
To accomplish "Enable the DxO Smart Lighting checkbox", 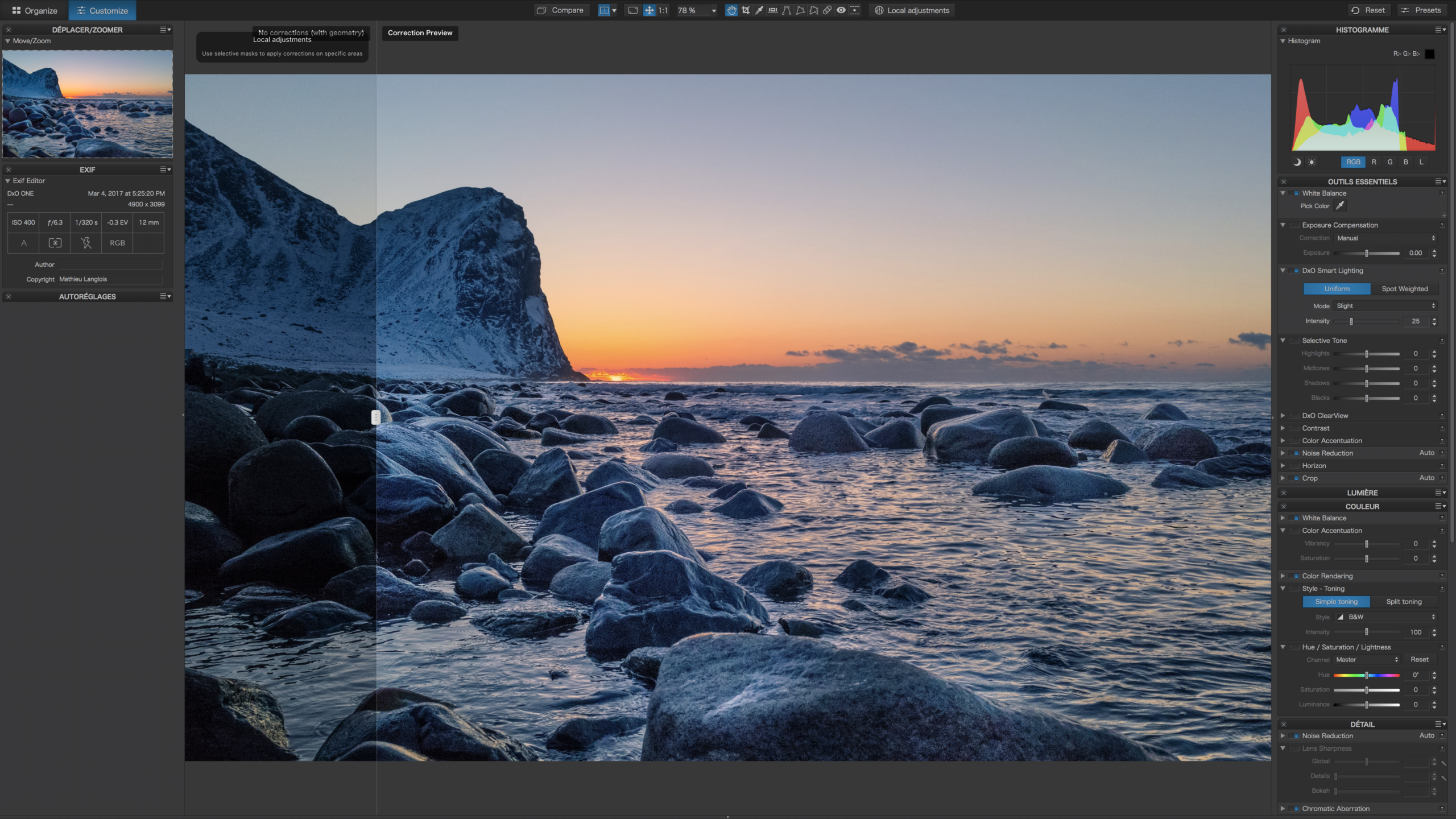I will (x=1296, y=271).
